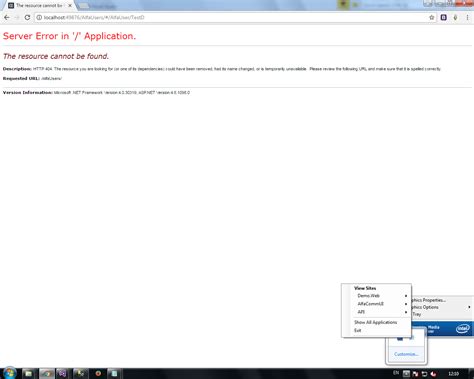Go back to the previous page
Viewport: 474px width, 379px height.
(x=7, y=17)
